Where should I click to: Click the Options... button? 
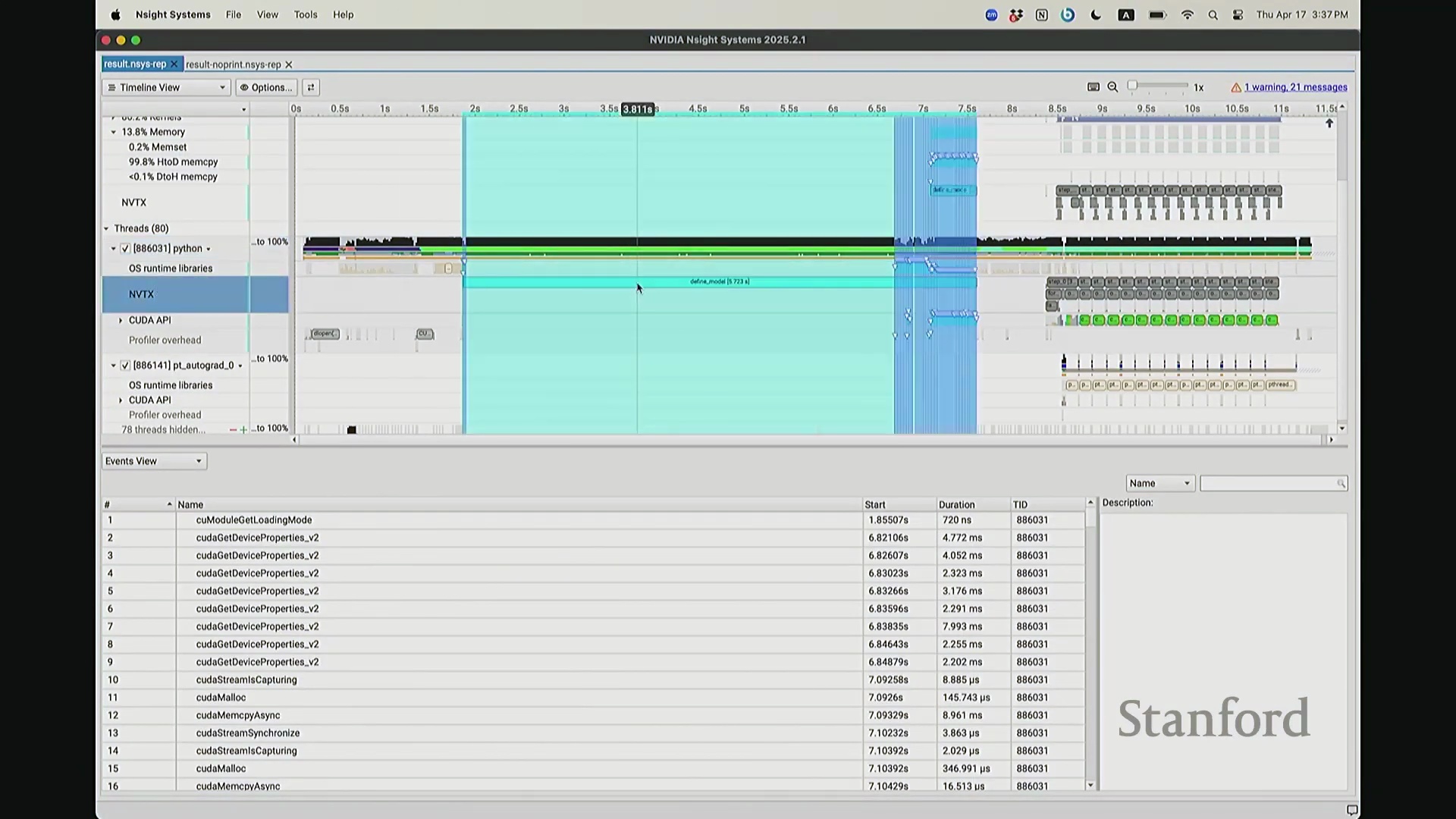tap(266, 87)
